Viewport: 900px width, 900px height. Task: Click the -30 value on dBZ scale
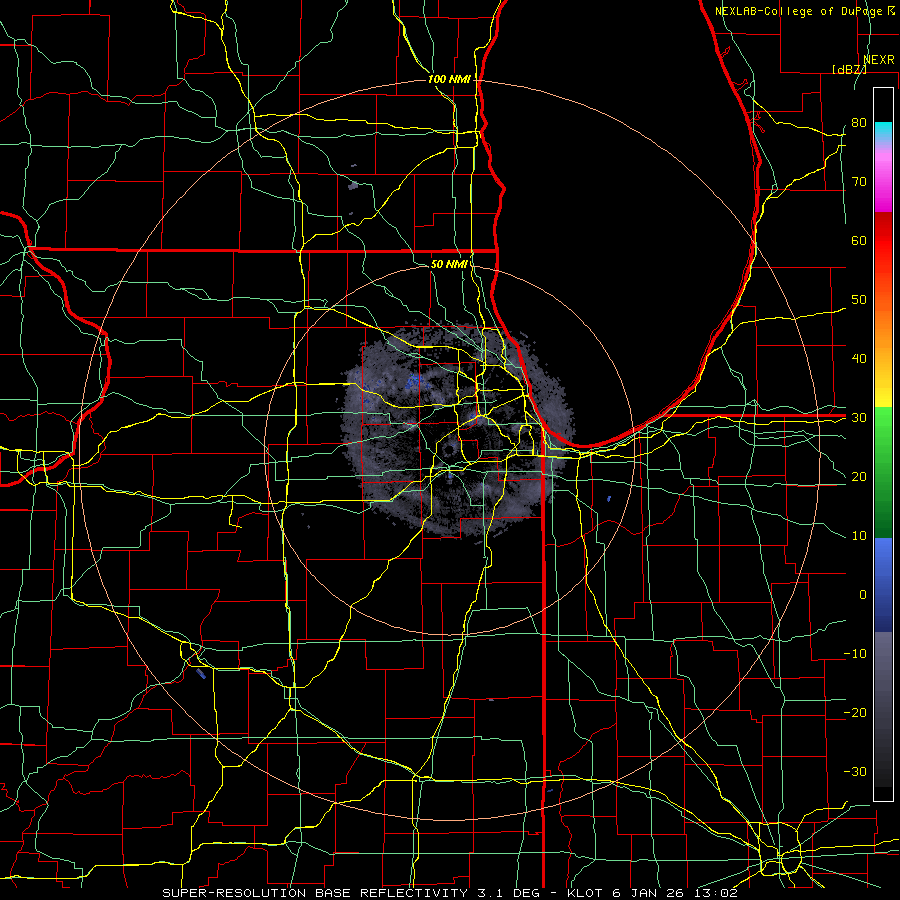(855, 771)
